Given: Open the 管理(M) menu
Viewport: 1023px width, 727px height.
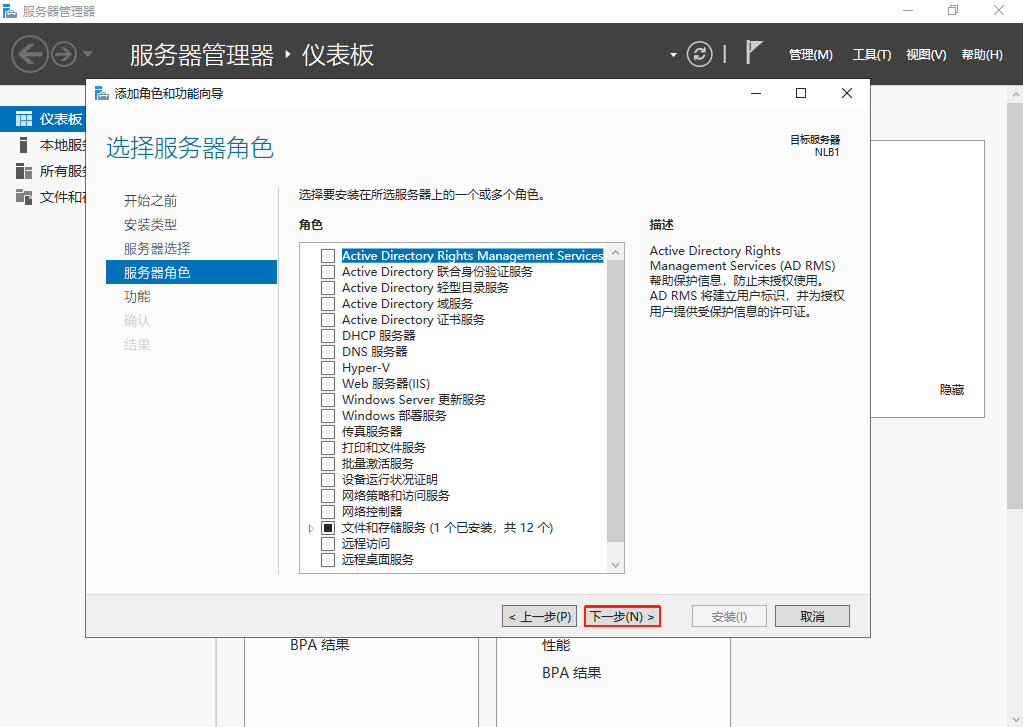Looking at the screenshot, I should (x=810, y=55).
